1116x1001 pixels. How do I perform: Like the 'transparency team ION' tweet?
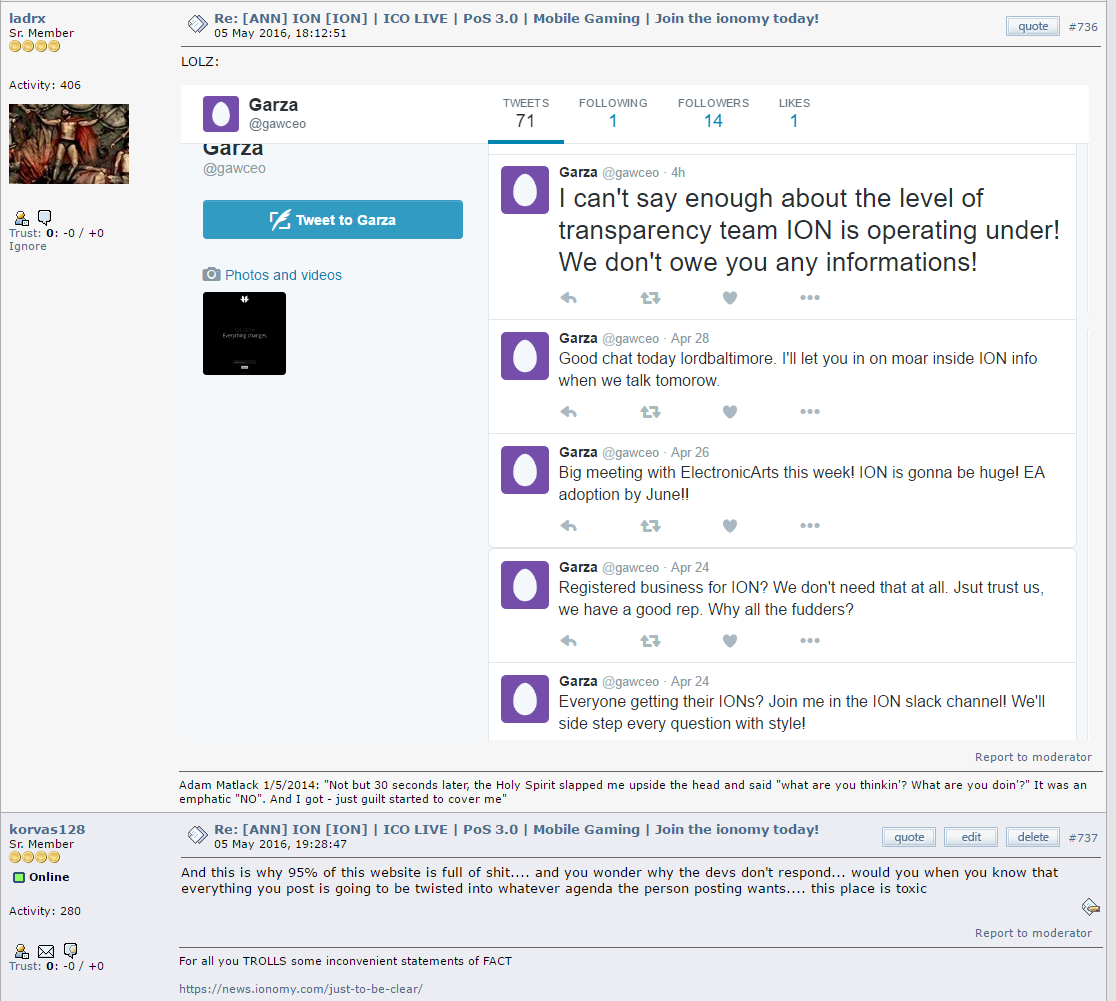click(x=730, y=298)
